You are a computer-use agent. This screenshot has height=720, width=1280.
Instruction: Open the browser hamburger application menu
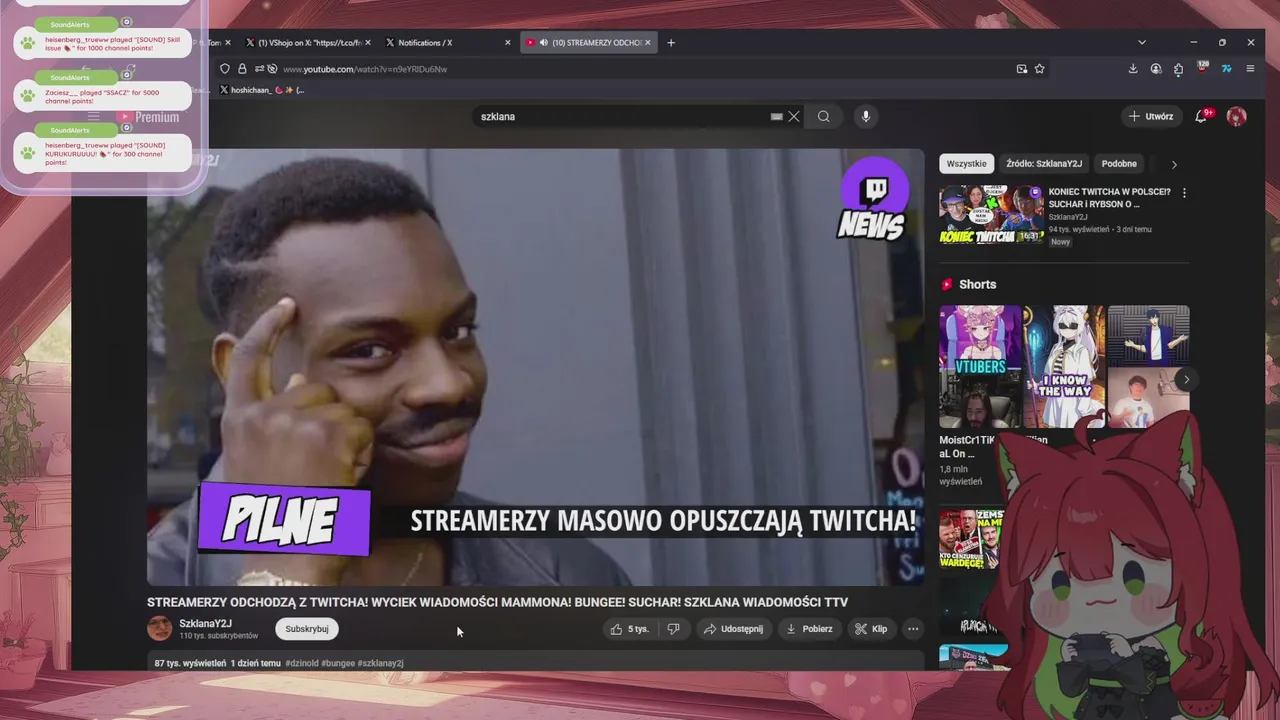(x=1250, y=69)
